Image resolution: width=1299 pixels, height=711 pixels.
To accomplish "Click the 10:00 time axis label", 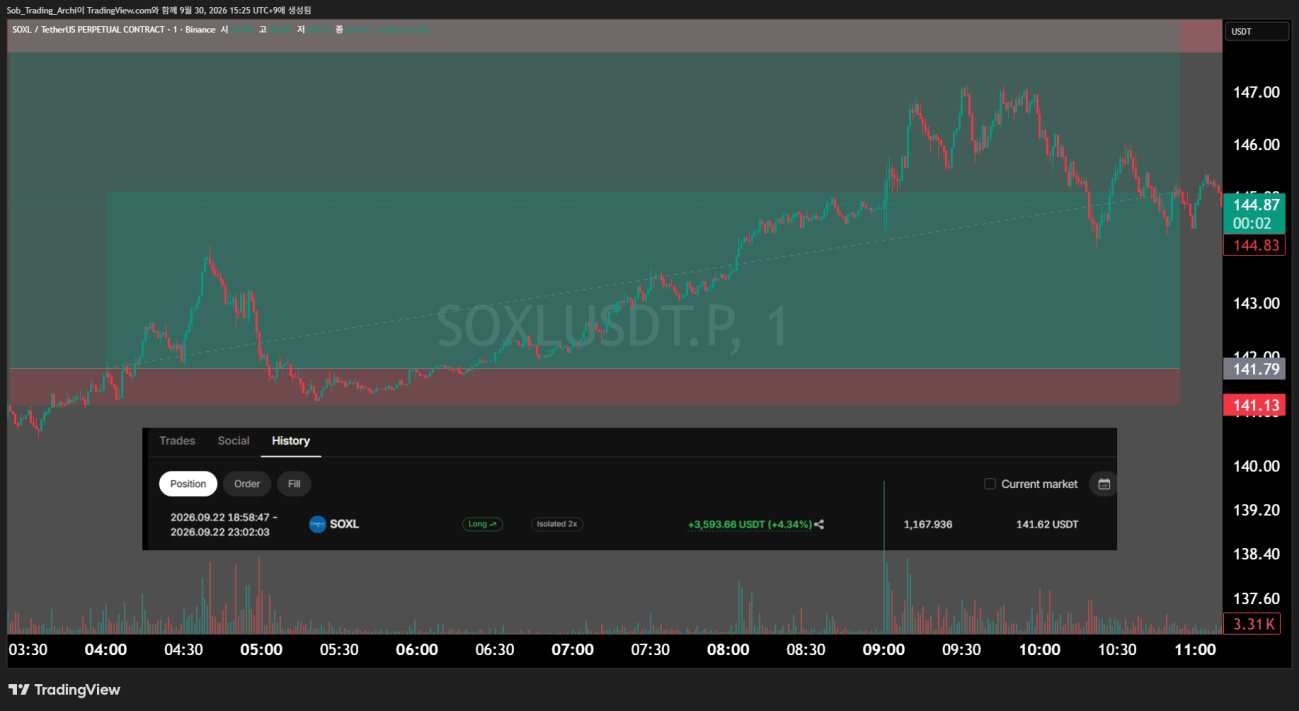I will tap(1040, 649).
